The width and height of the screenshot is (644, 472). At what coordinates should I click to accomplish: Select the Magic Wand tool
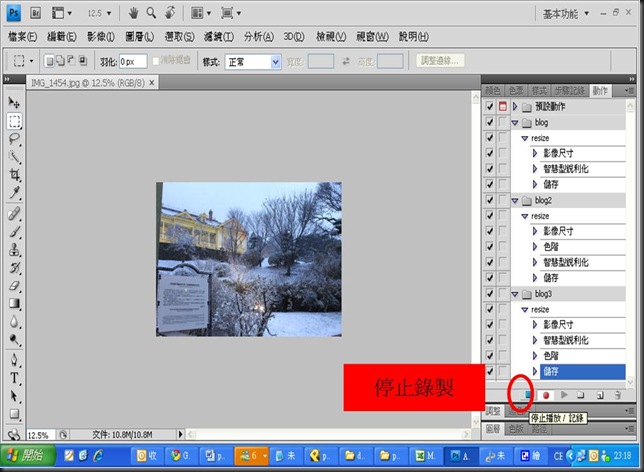[14, 157]
